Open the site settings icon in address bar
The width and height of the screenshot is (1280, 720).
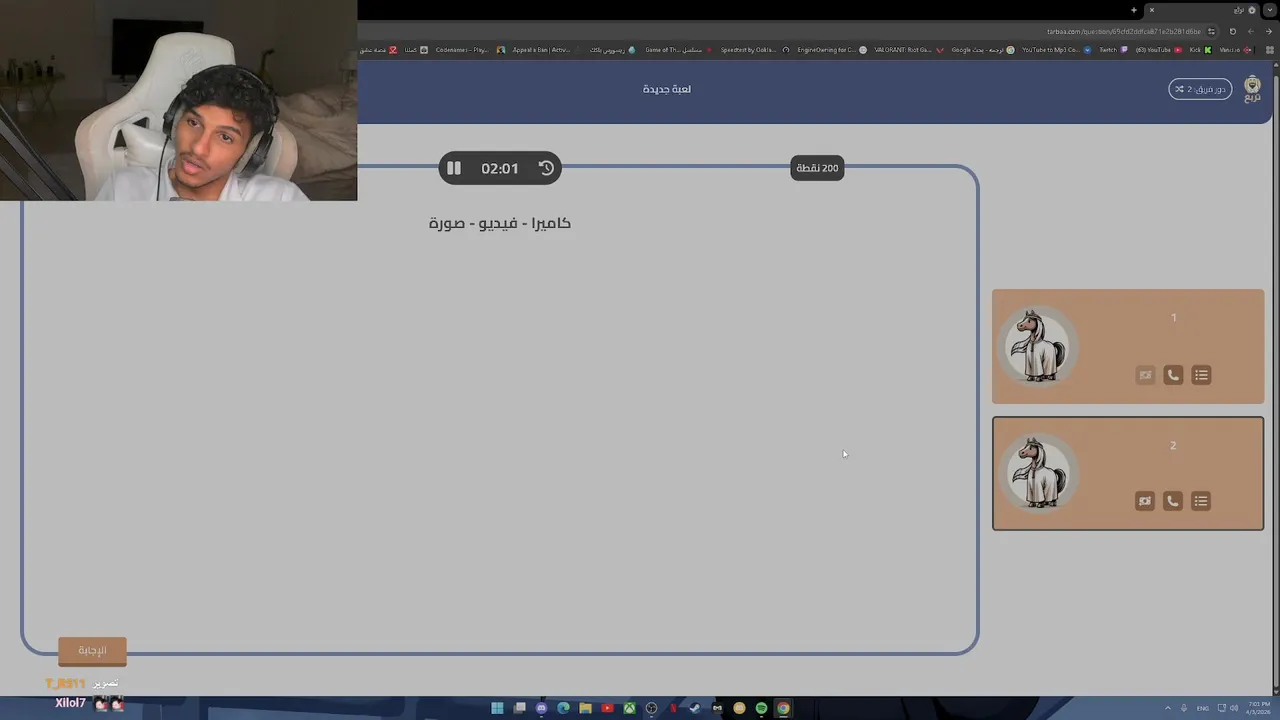[1211, 32]
